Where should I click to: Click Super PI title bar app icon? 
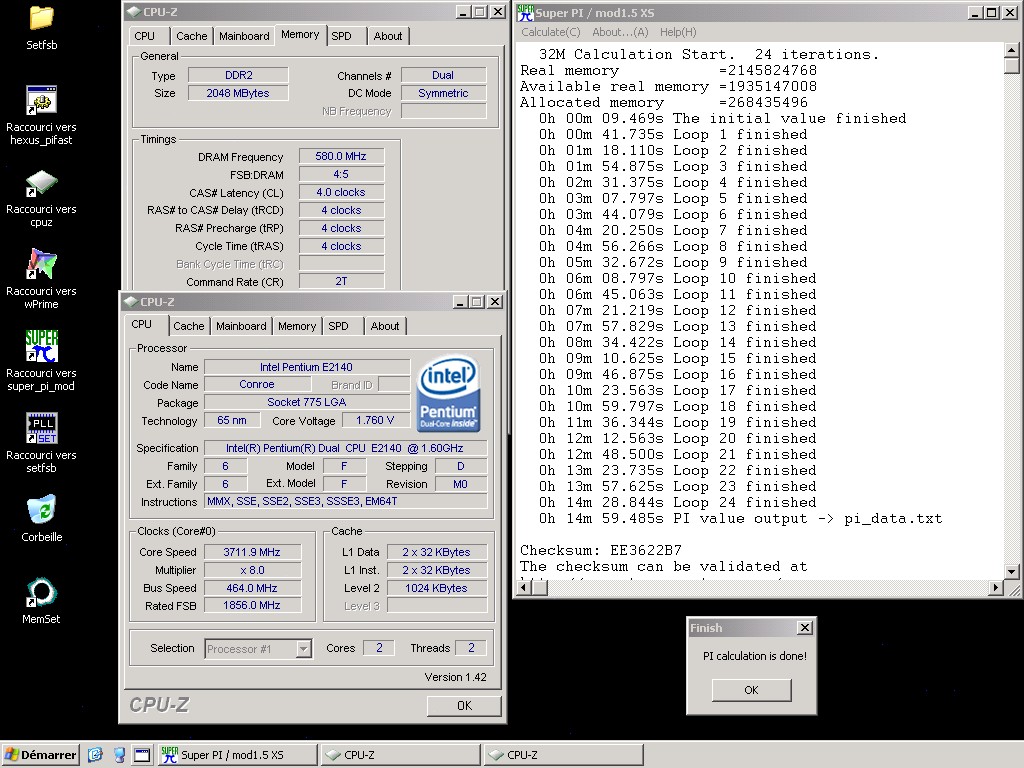pos(525,12)
